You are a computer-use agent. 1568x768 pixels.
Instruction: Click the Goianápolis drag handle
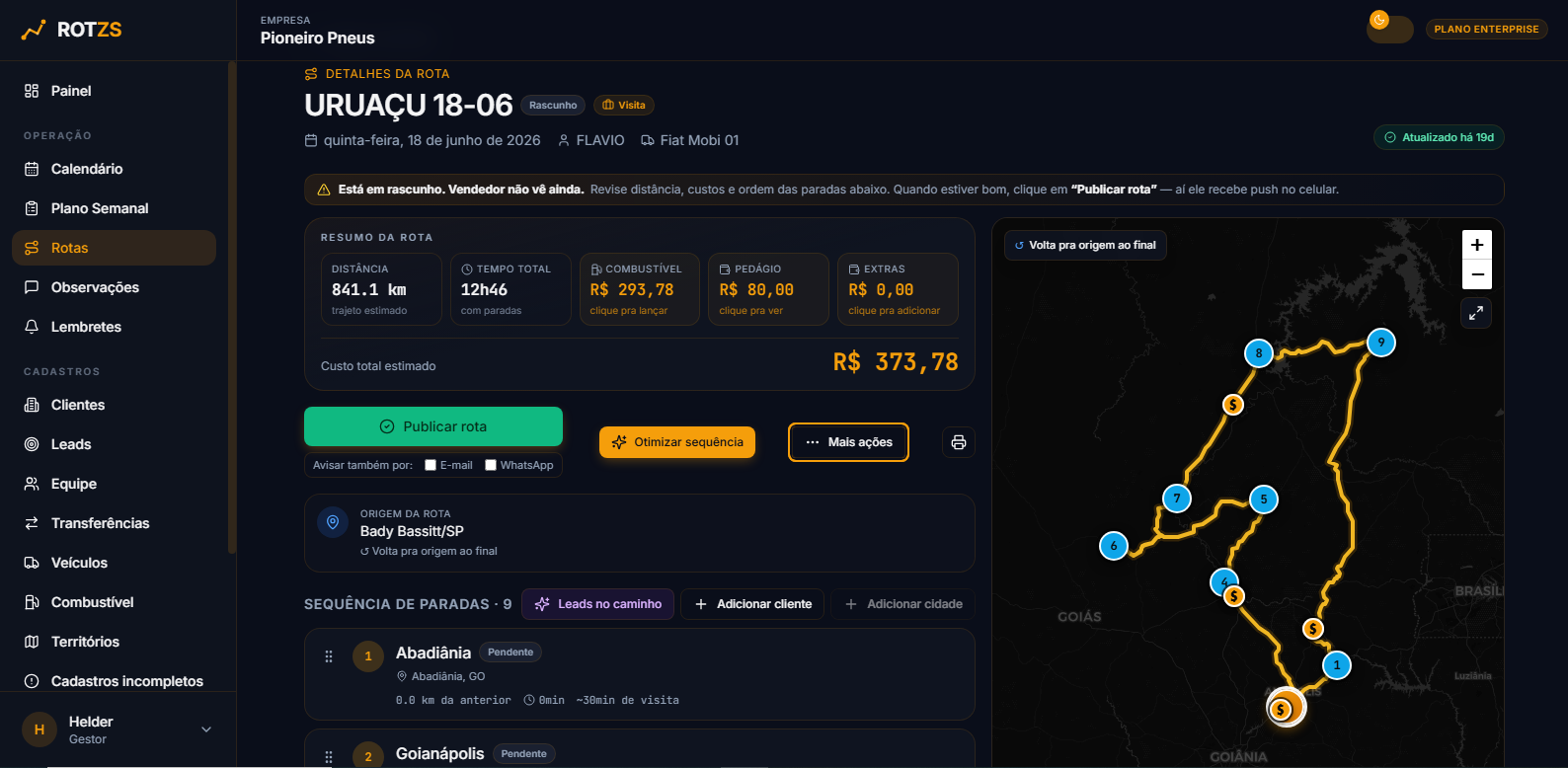[329, 757]
